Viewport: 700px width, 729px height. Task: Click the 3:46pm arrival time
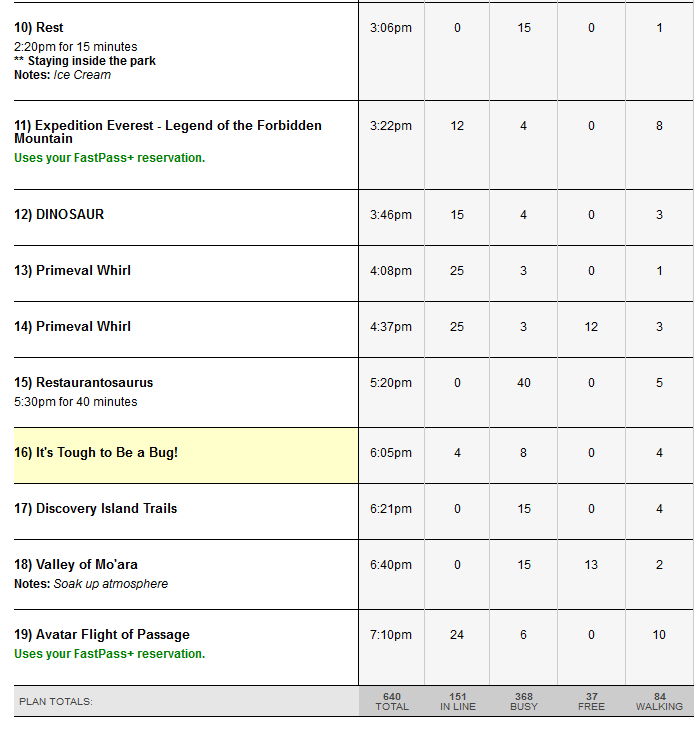391,215
